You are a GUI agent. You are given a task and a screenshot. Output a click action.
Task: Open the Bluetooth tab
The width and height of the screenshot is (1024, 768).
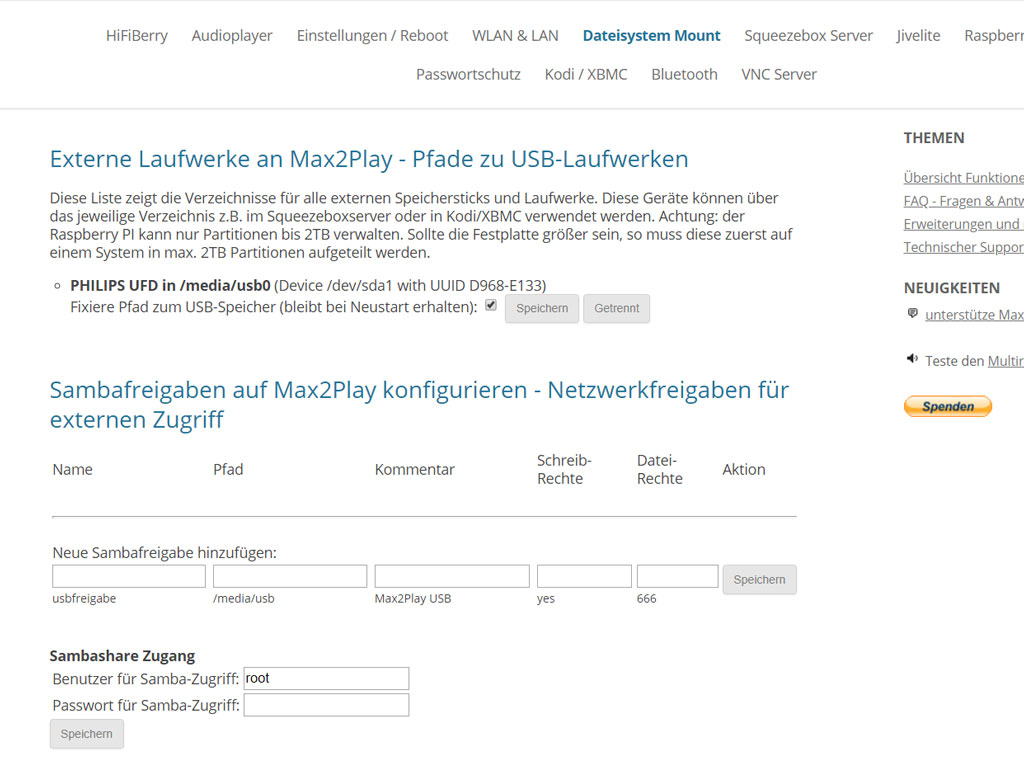pos(684,74)
